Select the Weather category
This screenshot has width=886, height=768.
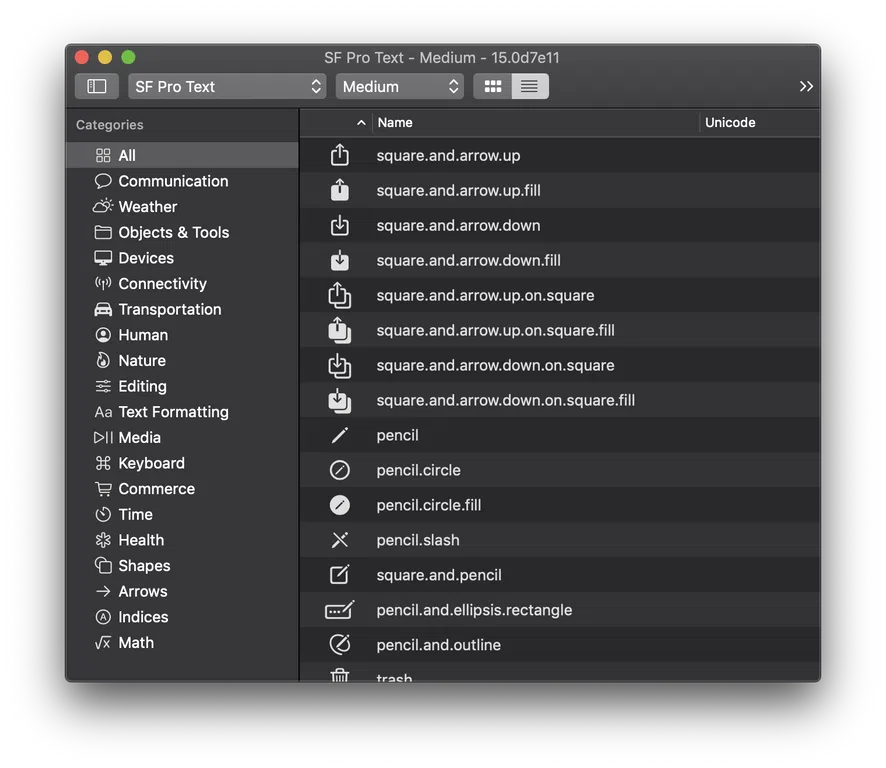coord(183,207)
